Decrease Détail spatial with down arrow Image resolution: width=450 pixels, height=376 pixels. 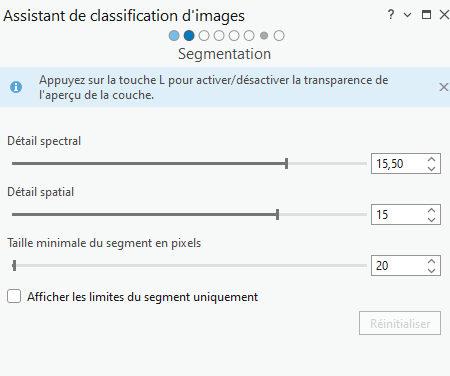(x=431, y=219)
